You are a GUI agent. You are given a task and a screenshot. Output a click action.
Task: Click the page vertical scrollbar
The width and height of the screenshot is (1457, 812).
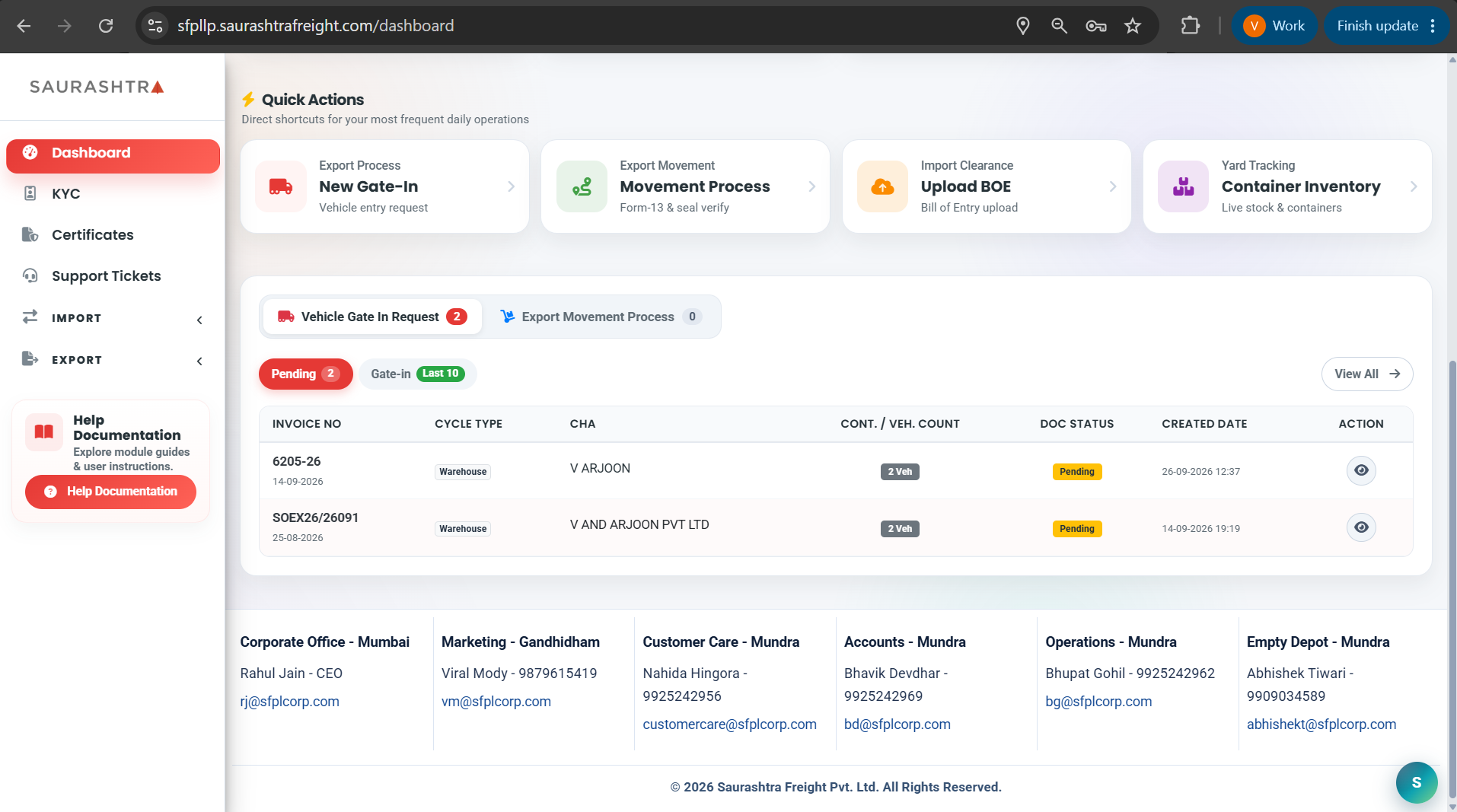(1452, 578)
